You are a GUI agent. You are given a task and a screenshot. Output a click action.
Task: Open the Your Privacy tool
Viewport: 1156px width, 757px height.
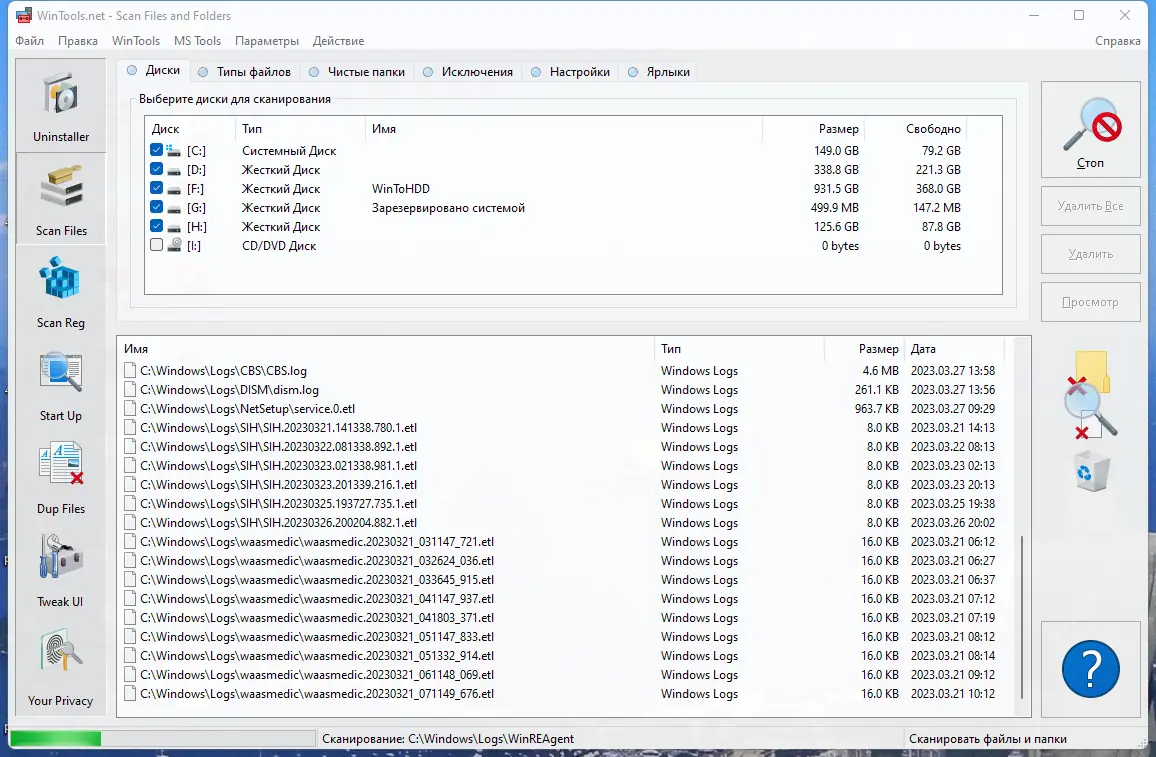click(x=60, y=667)
